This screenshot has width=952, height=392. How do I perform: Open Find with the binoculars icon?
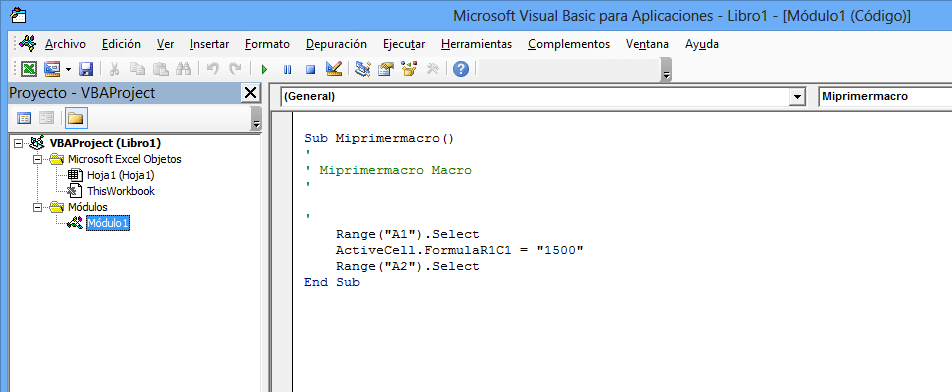click(x=183, y=69)
